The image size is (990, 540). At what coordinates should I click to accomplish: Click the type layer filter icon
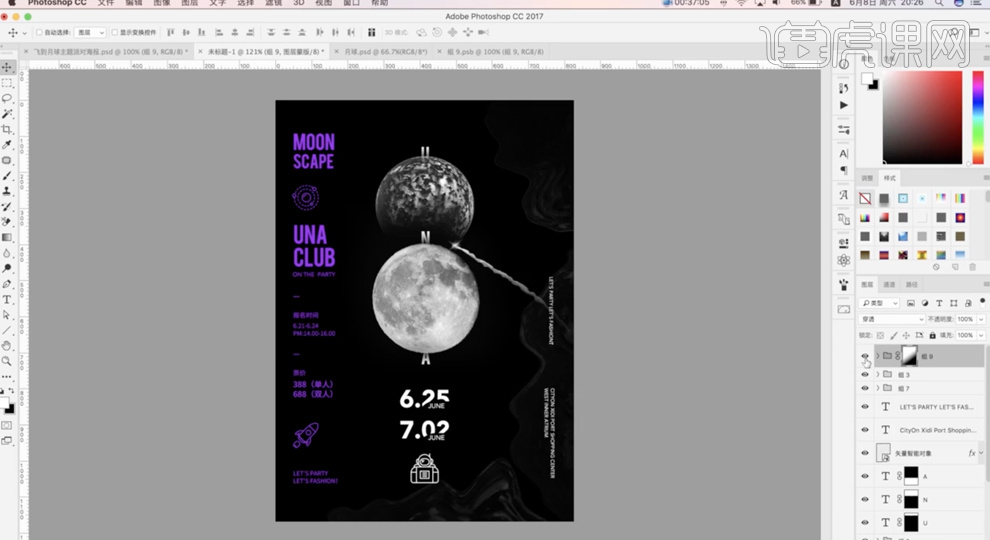click(x=939, y=303)
